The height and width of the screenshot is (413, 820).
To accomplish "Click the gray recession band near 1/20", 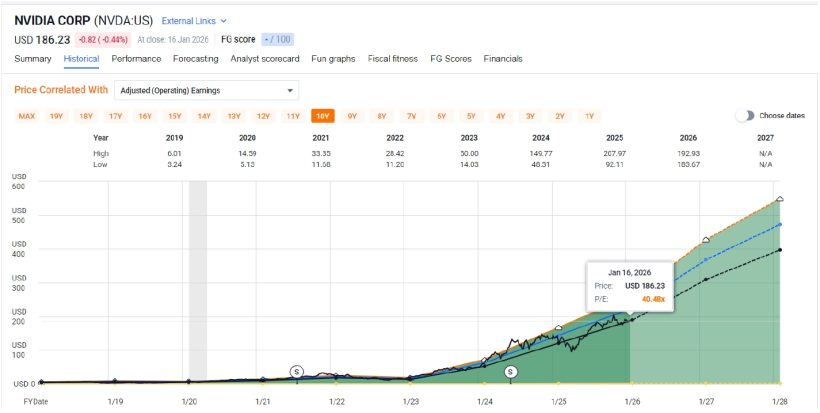I will point(197,280).
